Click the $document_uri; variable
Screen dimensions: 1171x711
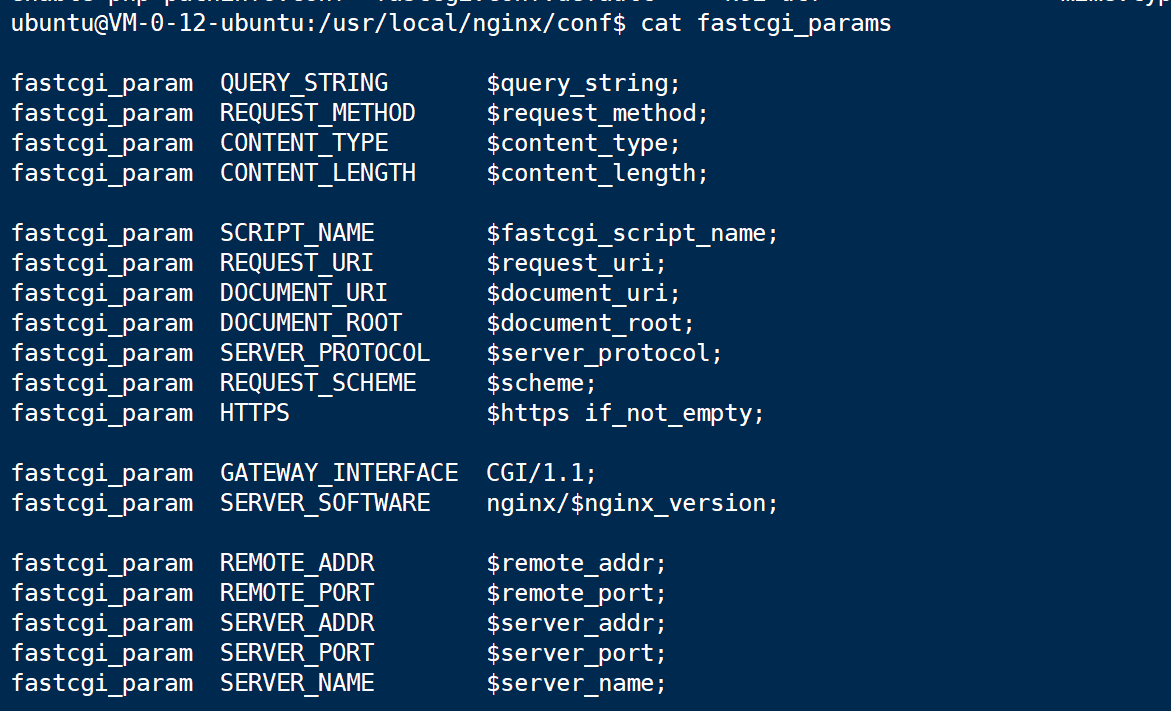click(583, 294)
